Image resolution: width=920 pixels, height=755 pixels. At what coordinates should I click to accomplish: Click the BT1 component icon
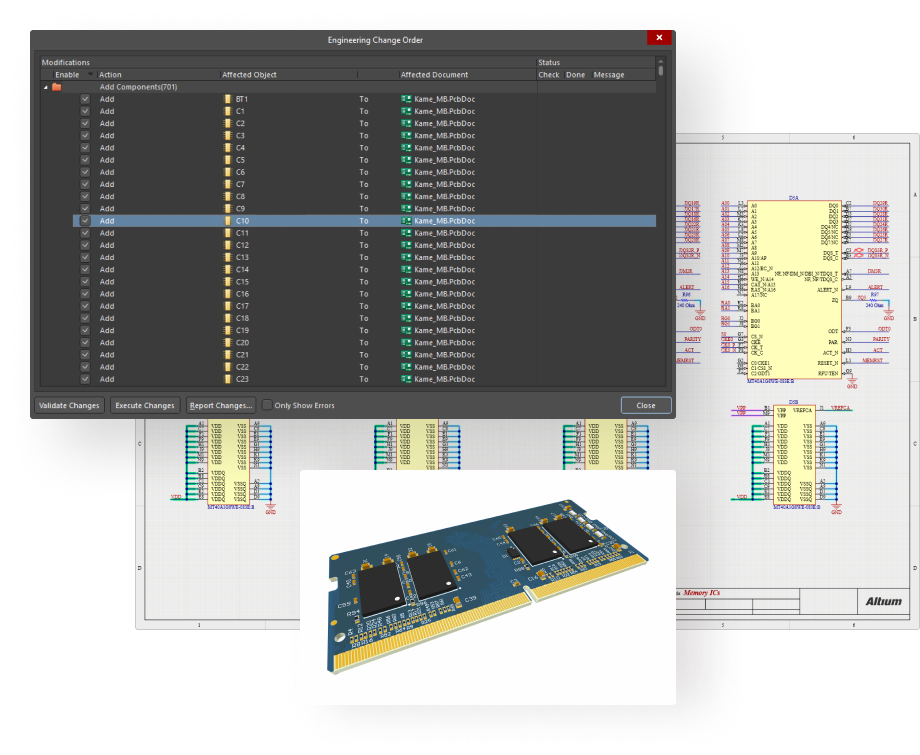pyautogui.click(x=228, y=99)
